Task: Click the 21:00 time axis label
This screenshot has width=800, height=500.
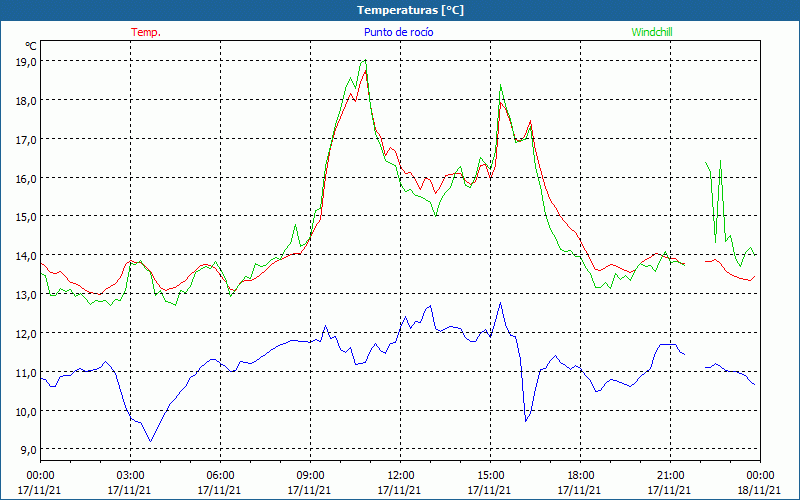Action: [670, 476]
